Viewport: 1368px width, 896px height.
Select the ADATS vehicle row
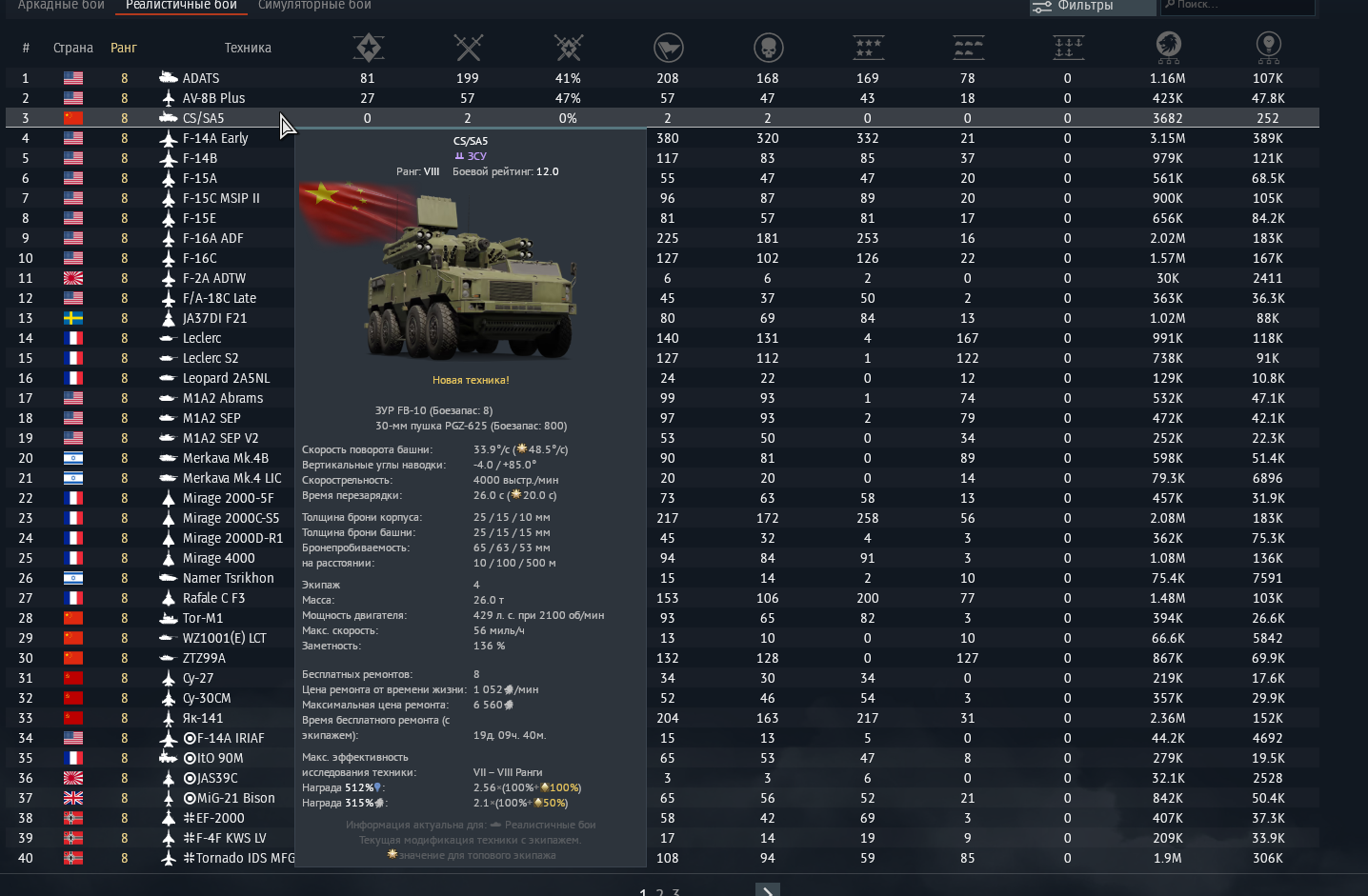662,78
